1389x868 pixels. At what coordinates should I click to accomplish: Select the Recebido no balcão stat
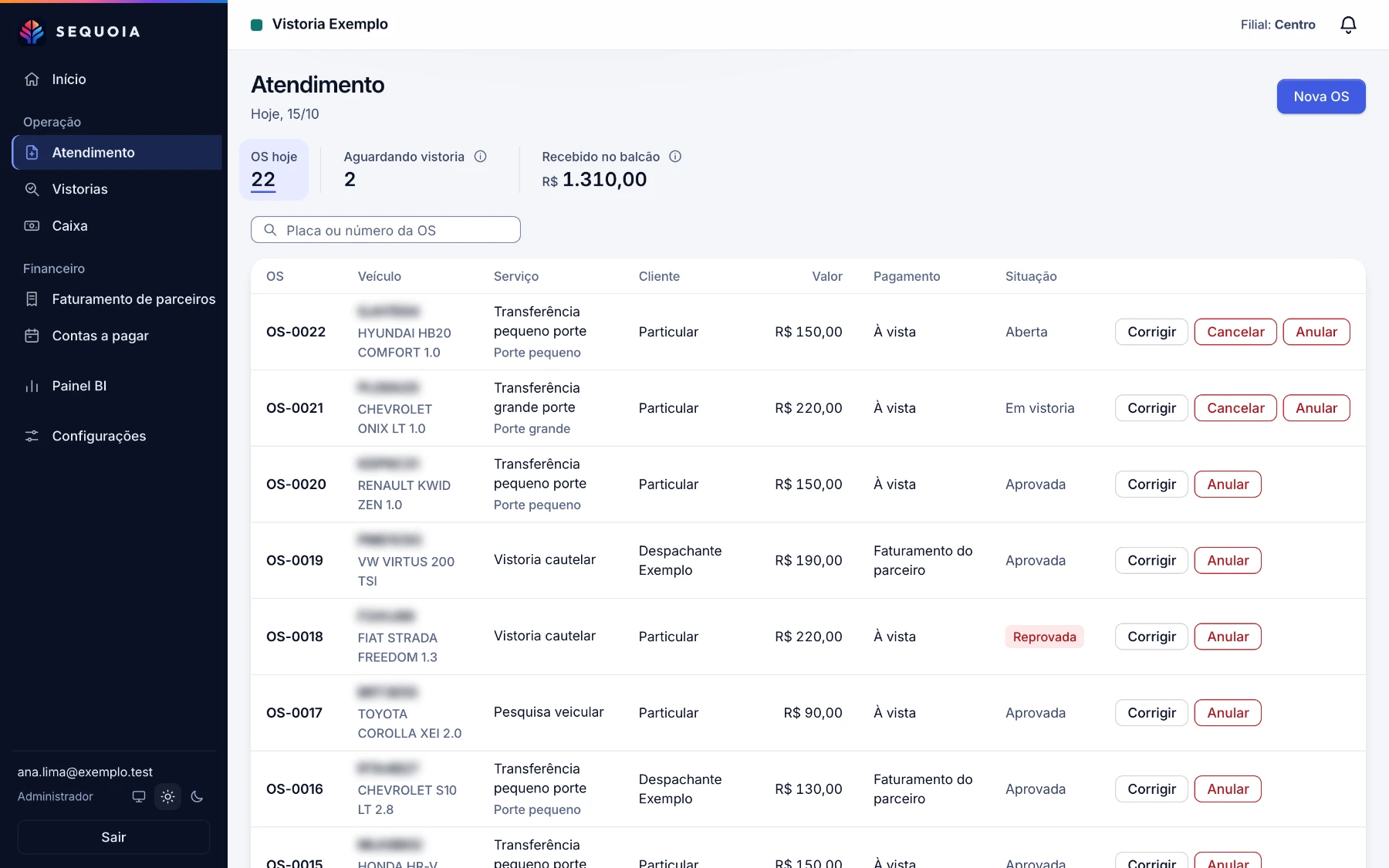[611, 170]
